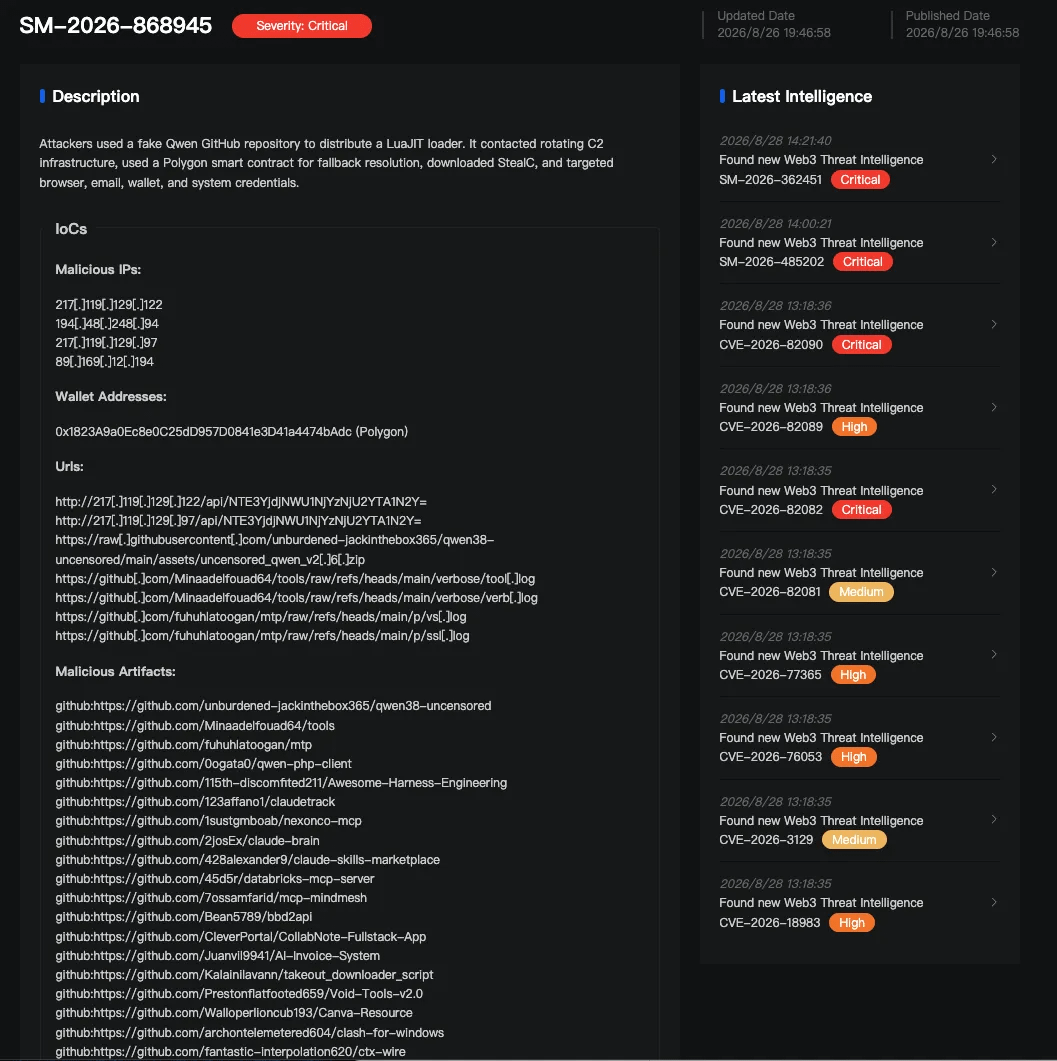Click Critical badge beside SM-2026-362451

click(860, 179)
